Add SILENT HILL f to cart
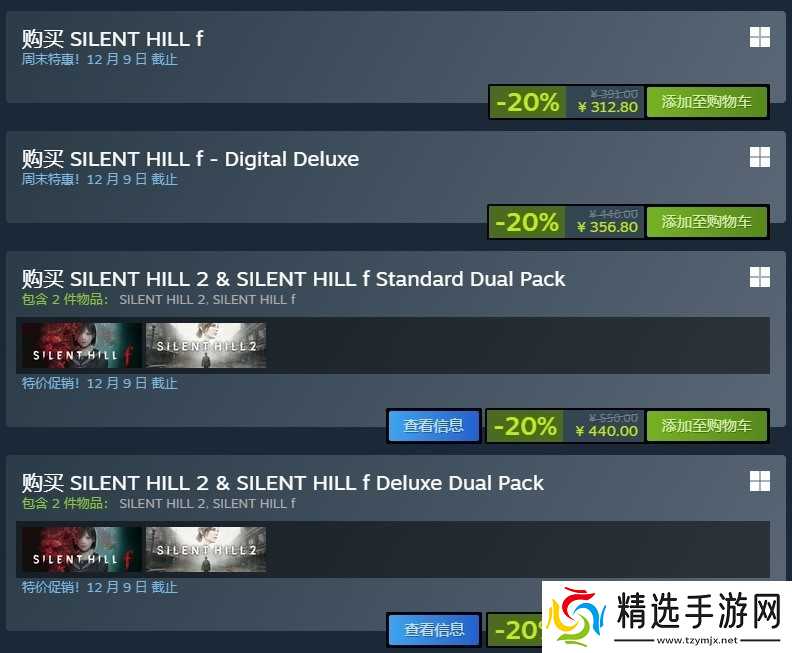Screen dimensions: 792x653 (707, 102)
